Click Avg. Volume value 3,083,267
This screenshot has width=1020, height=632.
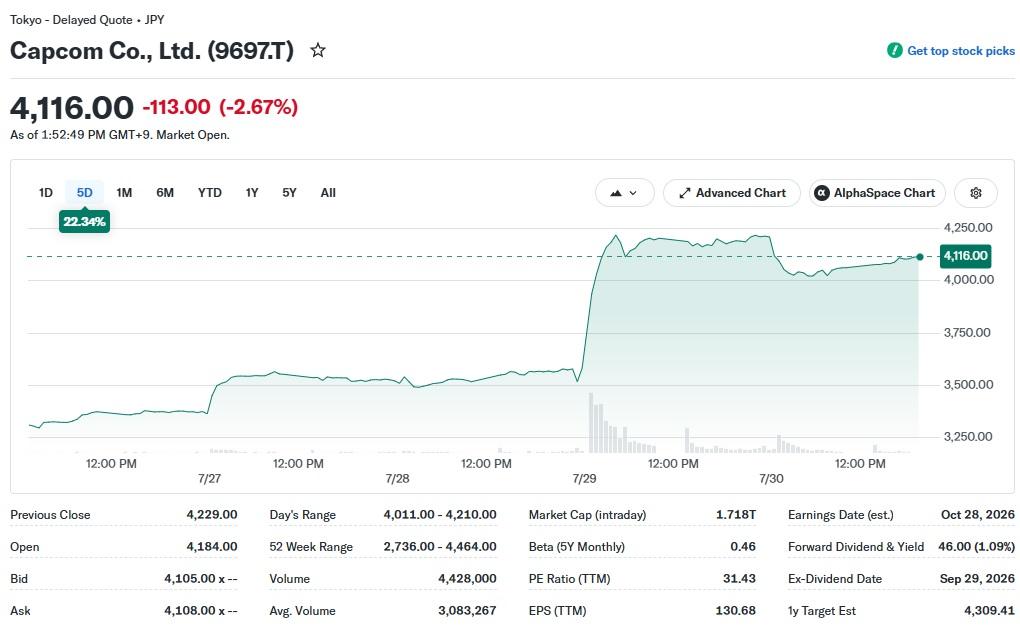[467, 610]
